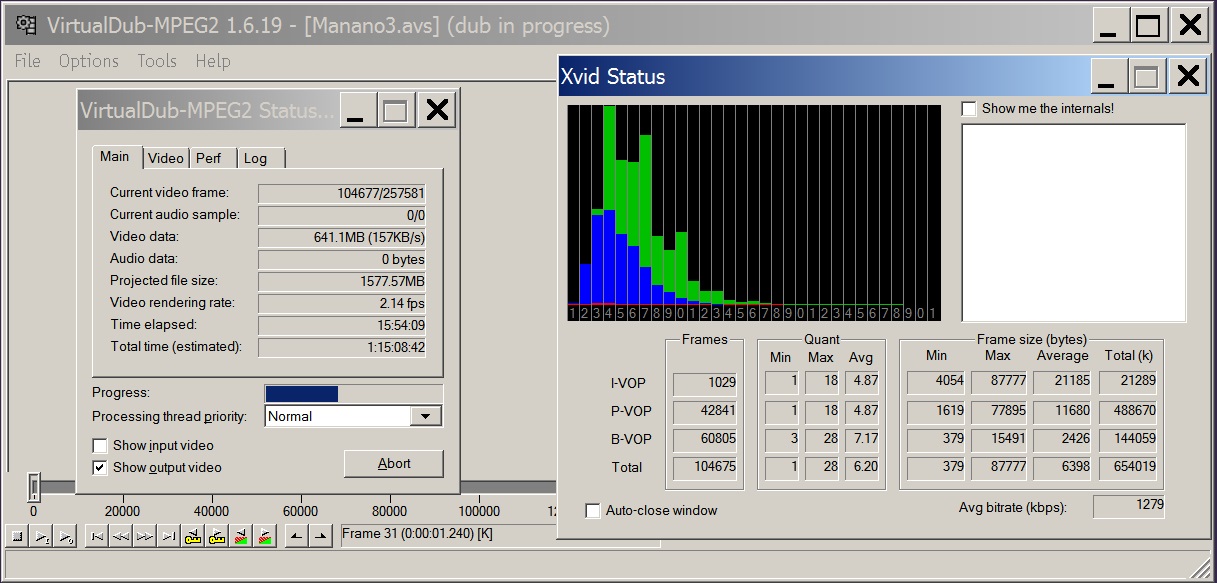The height and width of the screenshot is (583, 1217).
Task: Click the estimated total time 1:15:08:42
Action: click(342, 347)
